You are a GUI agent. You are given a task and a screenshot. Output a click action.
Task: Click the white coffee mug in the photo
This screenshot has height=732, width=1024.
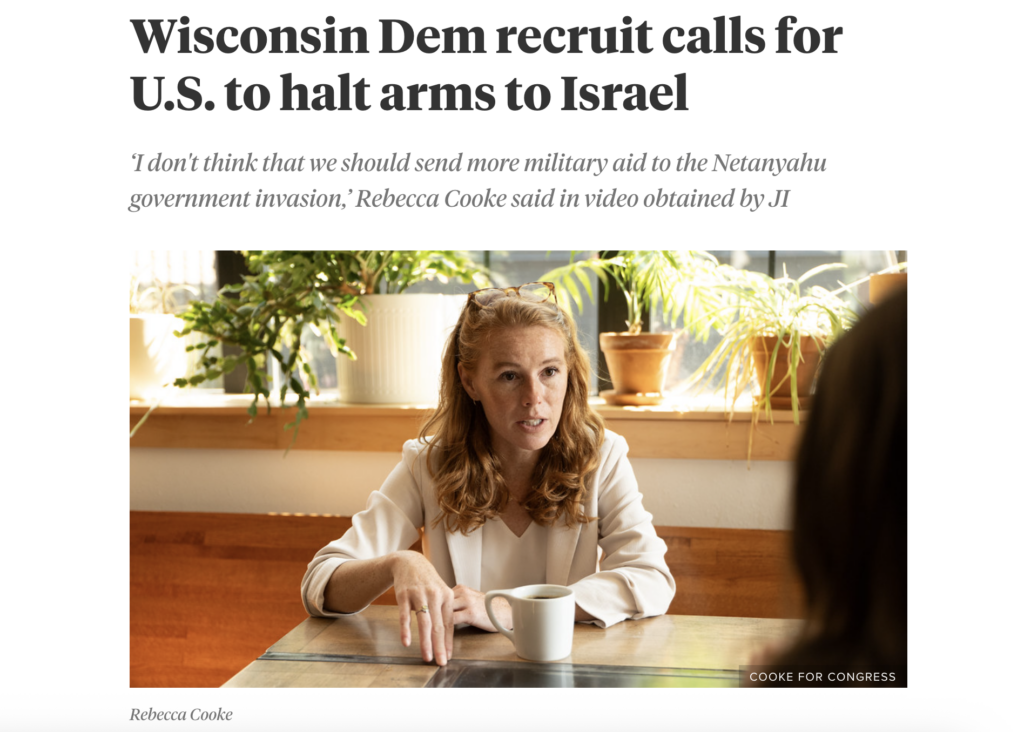tap(532, 621)
